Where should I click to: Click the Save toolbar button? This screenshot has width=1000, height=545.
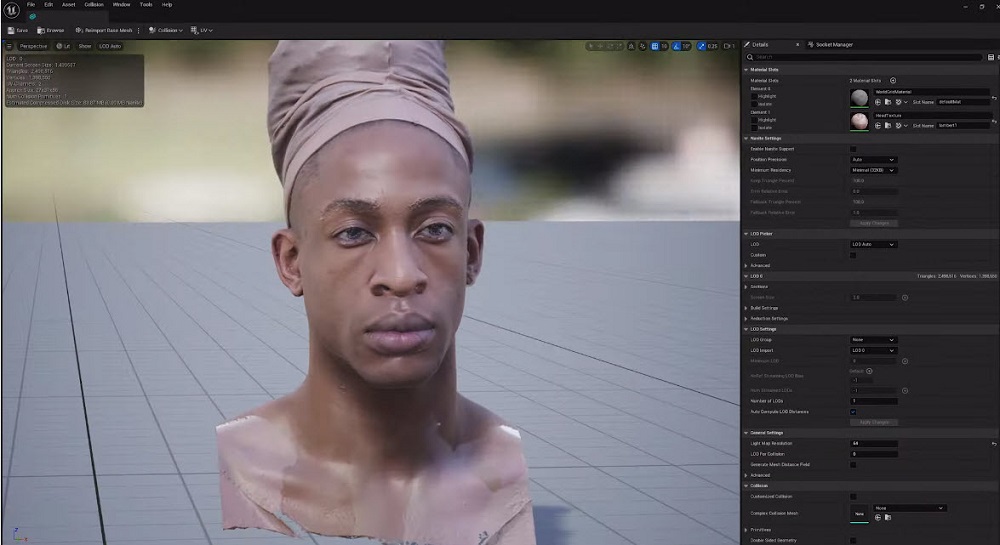[17, 30]
